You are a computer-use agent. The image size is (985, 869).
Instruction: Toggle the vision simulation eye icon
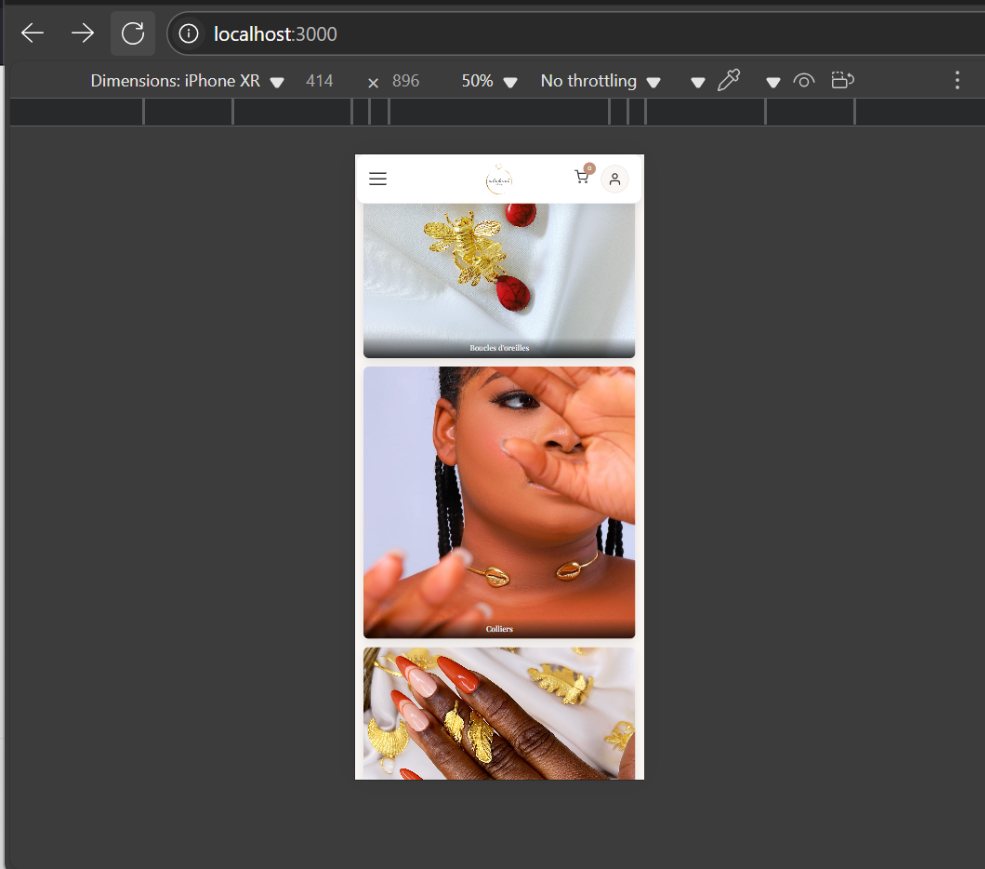(x=804, y=81)
